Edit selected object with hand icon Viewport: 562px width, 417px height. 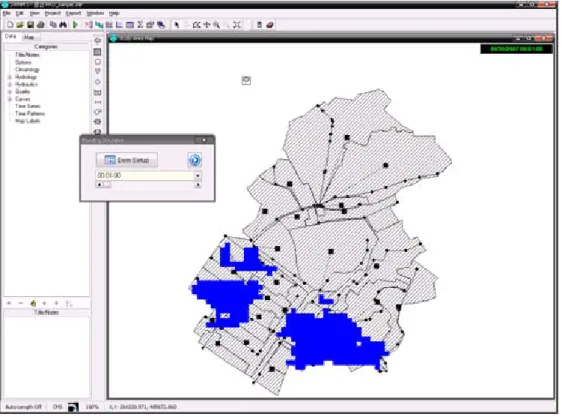pos(33,304)
